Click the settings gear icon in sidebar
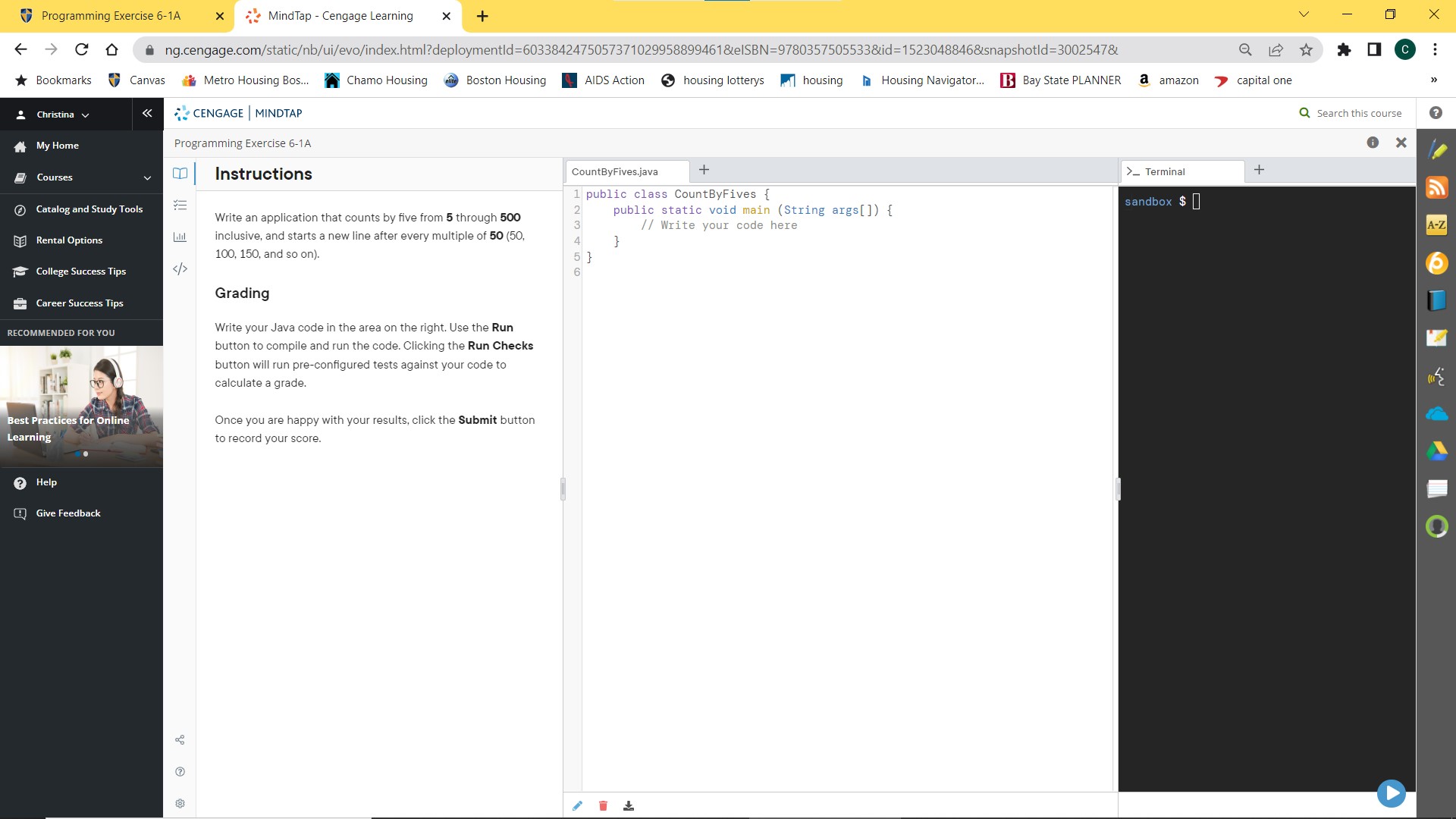Image resolution: width=1456 pixels, height=819 pixels. click(x=180, y=803)
